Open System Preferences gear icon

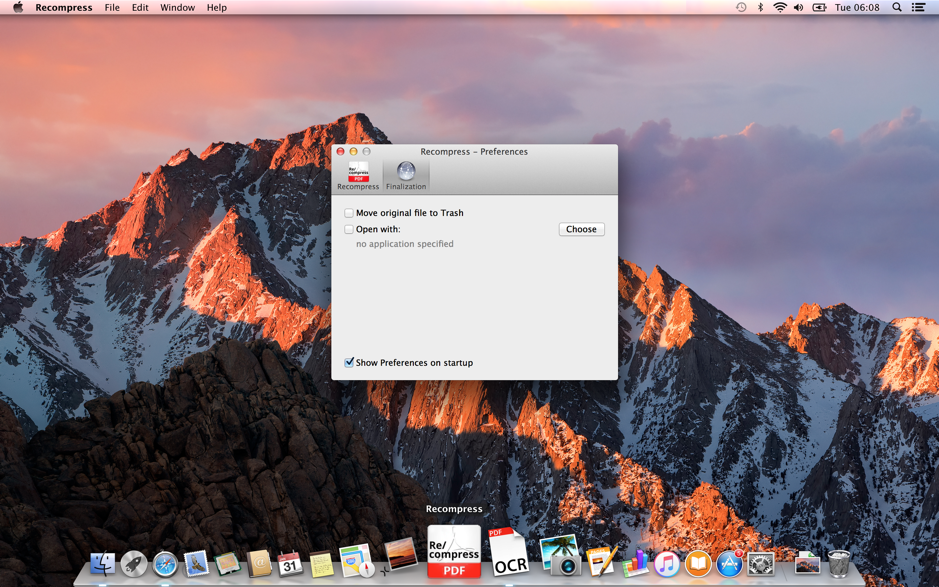[x=761, y=564]
